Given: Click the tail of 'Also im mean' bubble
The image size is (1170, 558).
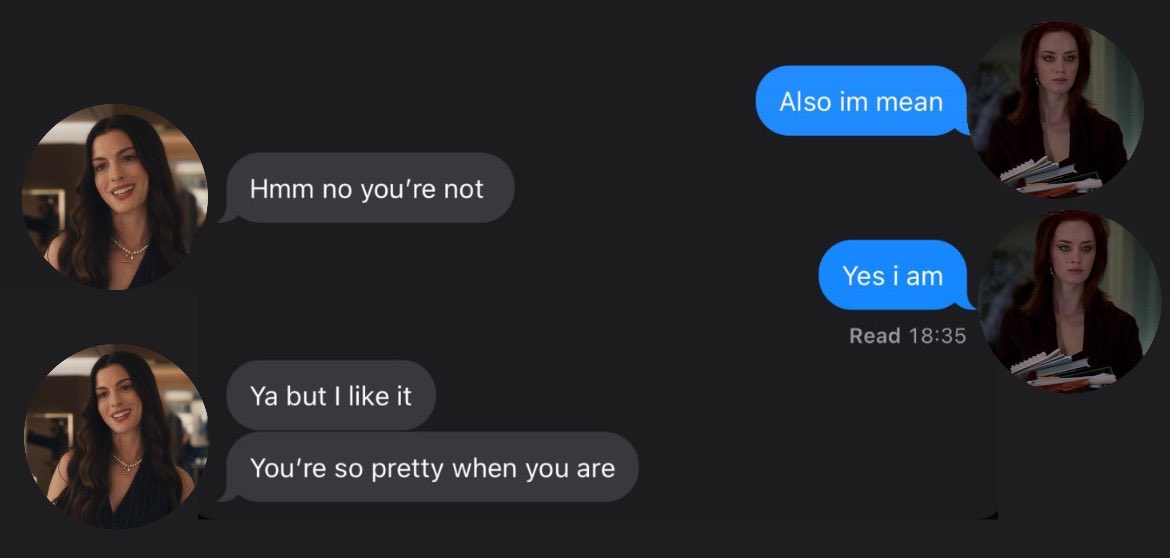Looking at the screenshot, I should click(x=963, y=128).
